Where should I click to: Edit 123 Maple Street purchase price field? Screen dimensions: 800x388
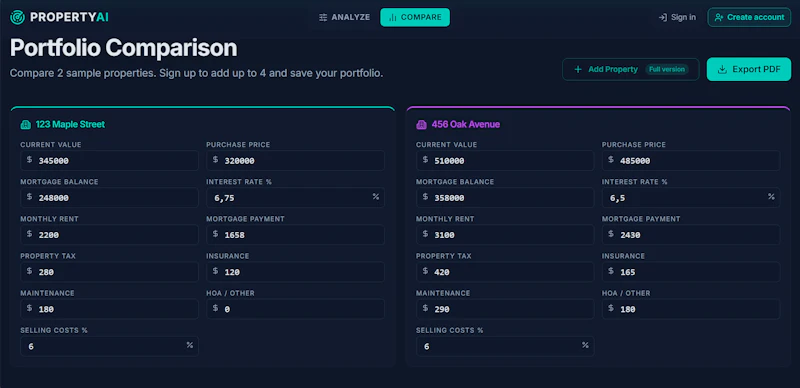(x=295, y=160)
